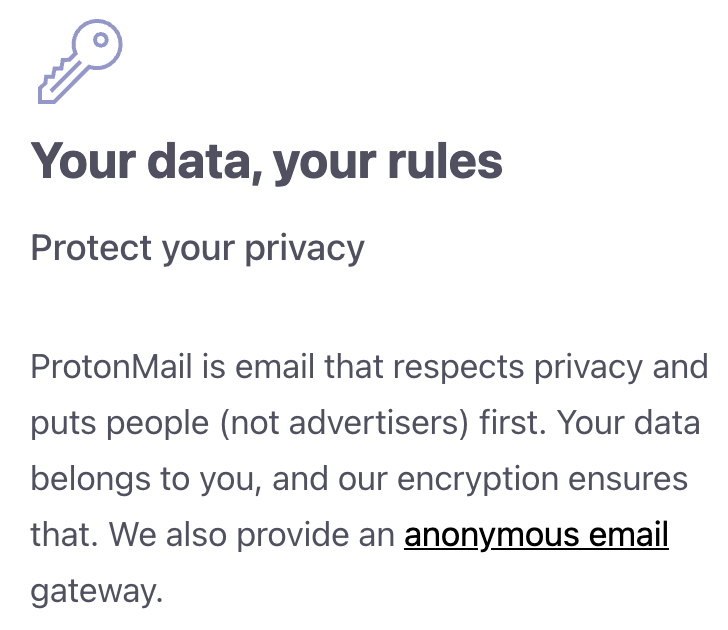Click the word "gateway." ending the paragraph
The image size is (728, 630).
click(x=96, y=591)
